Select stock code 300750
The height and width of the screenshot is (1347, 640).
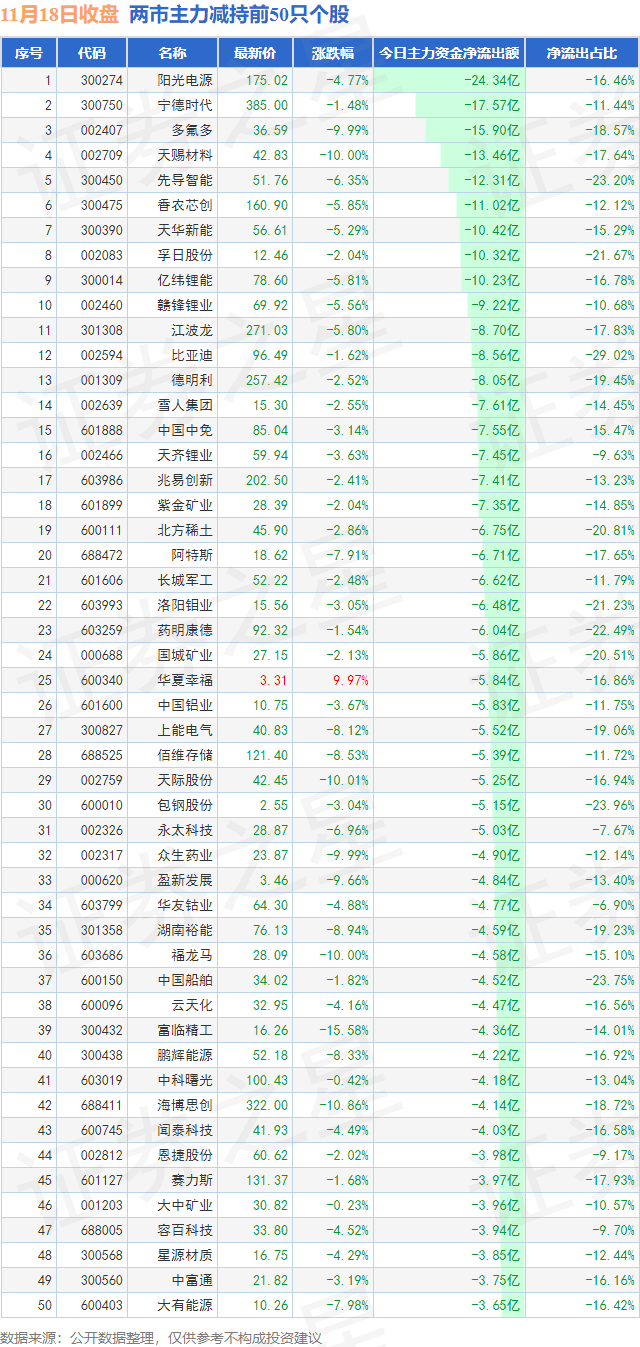(x=102, y=105)
